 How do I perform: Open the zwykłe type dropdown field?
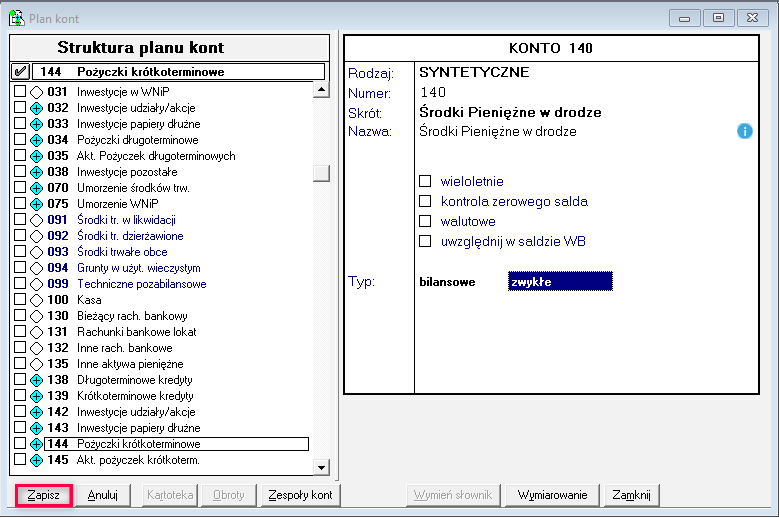point(560,282)
